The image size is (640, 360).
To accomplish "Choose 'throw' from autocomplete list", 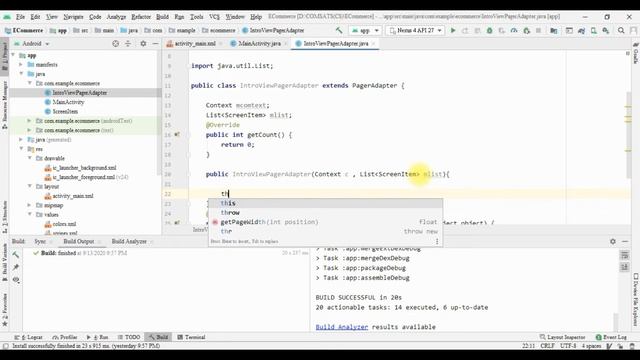I will 325,213.
